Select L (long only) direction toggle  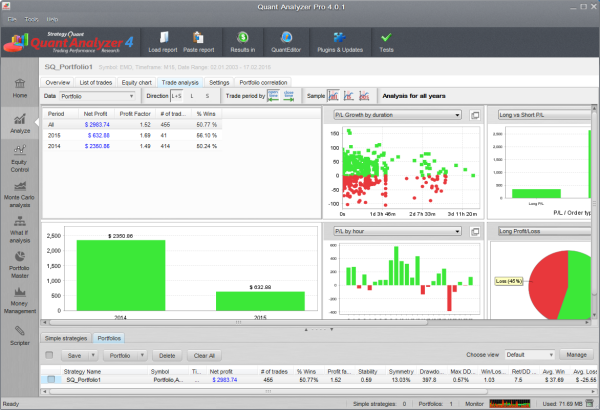(x=192, y=96)
